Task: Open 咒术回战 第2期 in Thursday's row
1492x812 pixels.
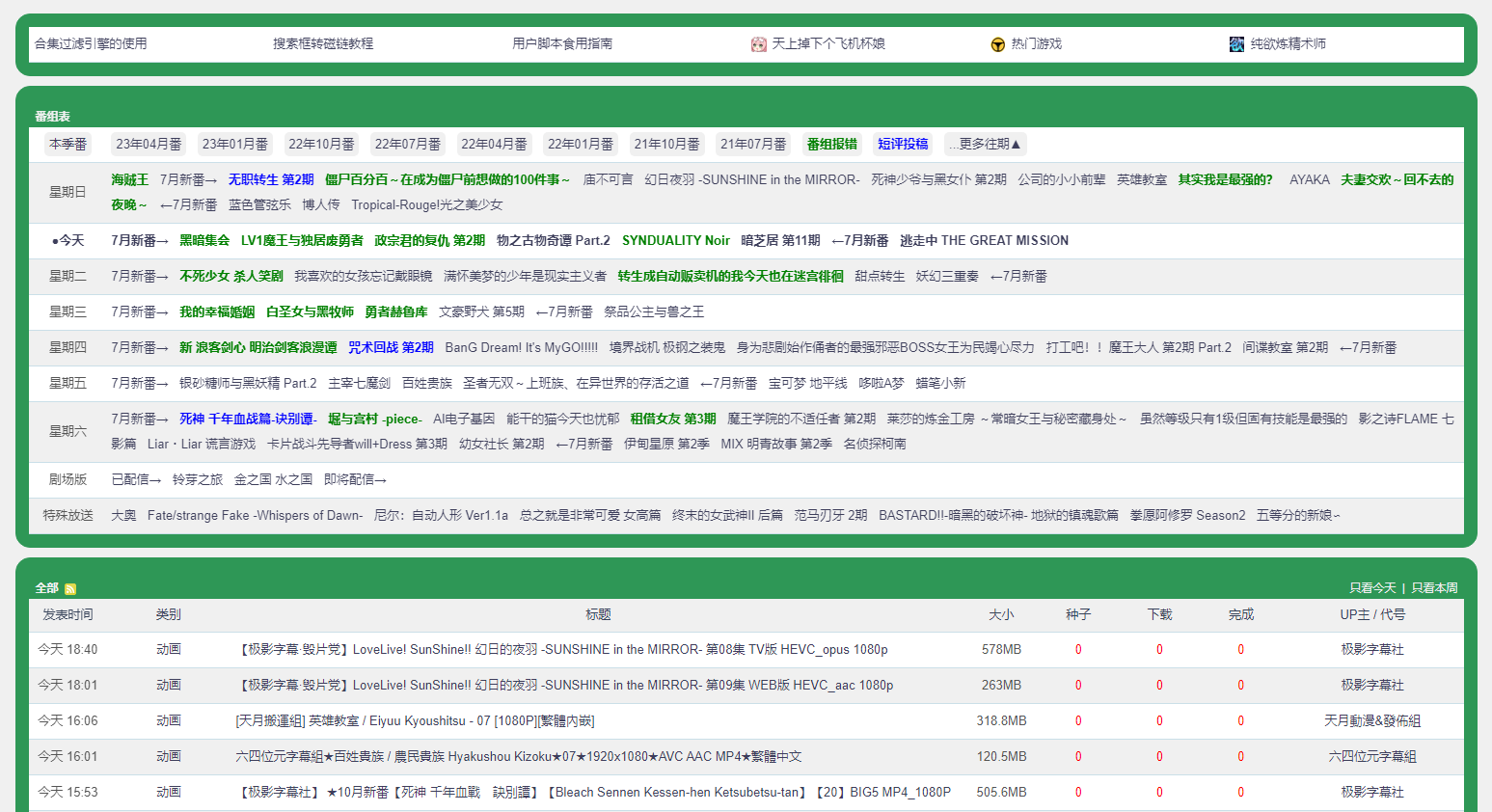Action: [391, 348]
